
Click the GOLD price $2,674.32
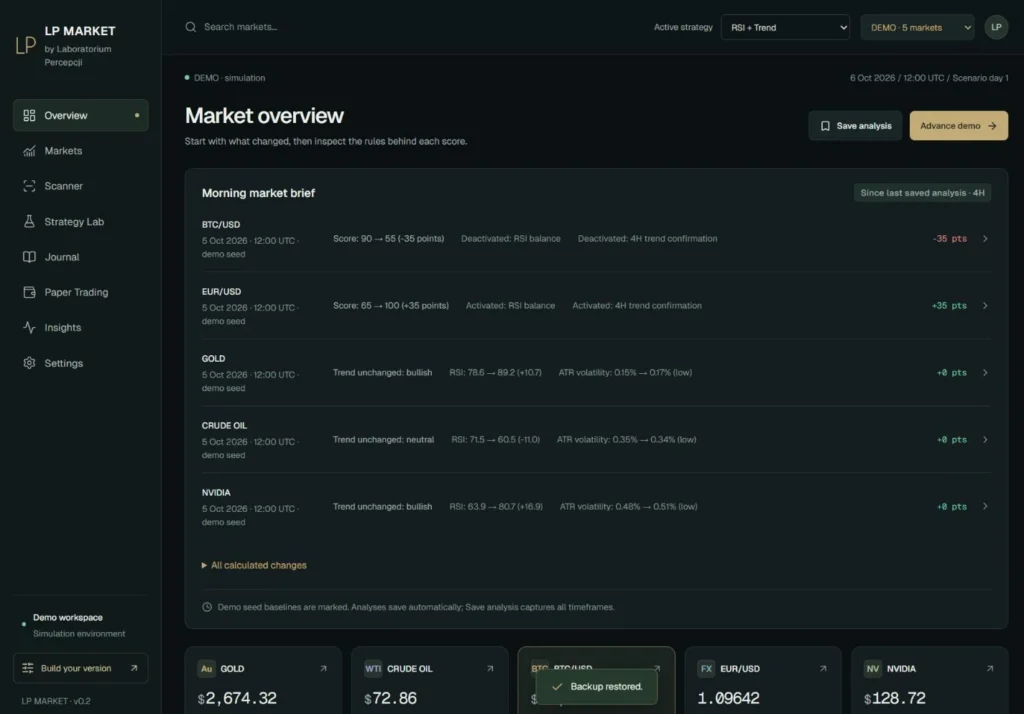[237, 698]
